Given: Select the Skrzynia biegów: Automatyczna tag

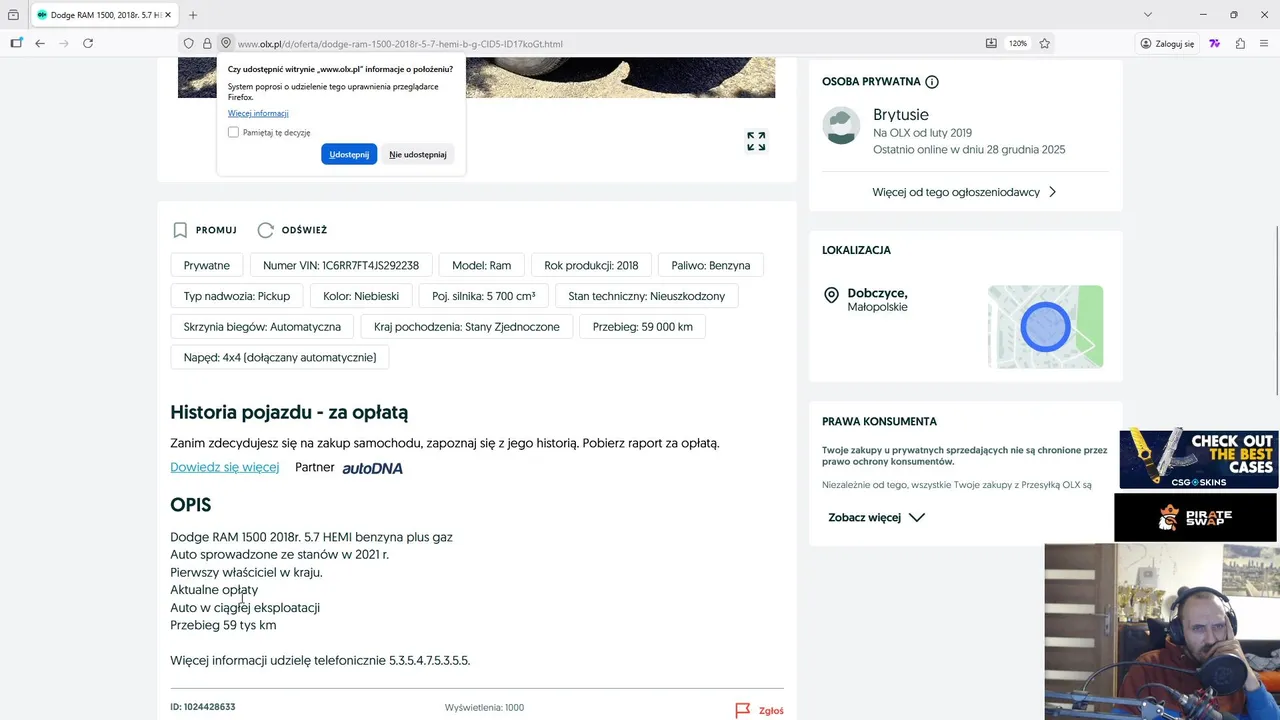Looking at the screenshot, I should (x=262, y=326).
